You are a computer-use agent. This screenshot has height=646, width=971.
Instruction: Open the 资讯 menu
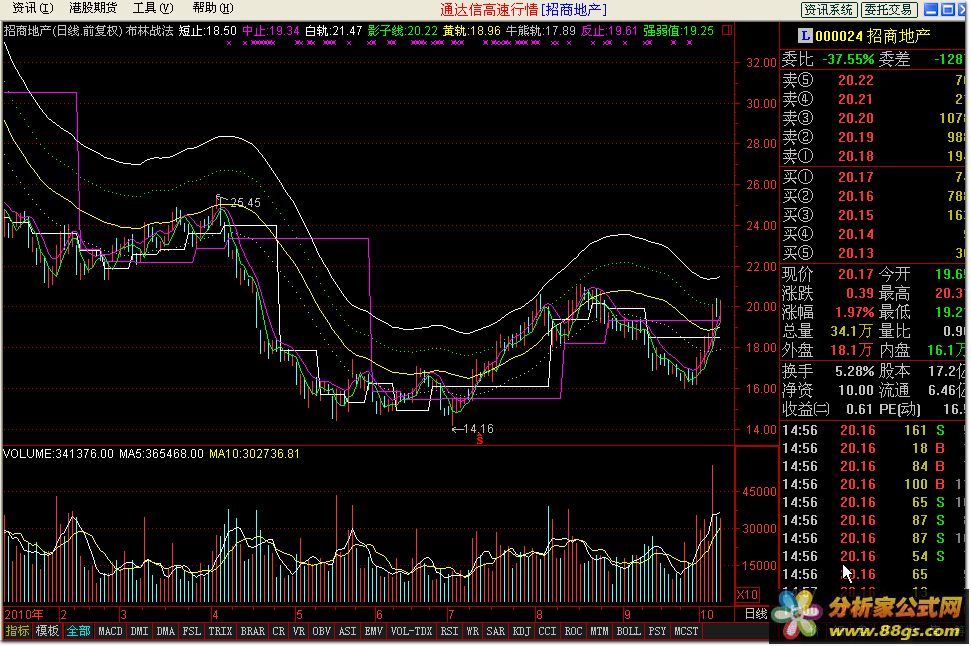pos(32,8)
